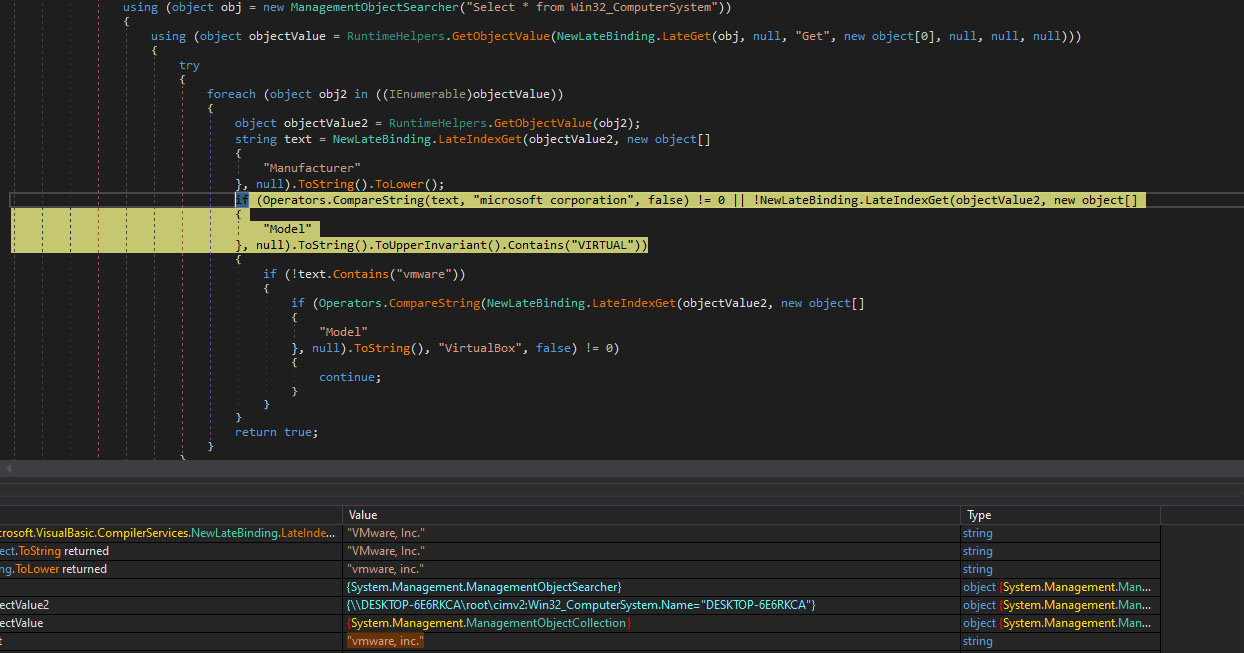Select the highlighted "vmware, inc." value cell

pos(385,641)
